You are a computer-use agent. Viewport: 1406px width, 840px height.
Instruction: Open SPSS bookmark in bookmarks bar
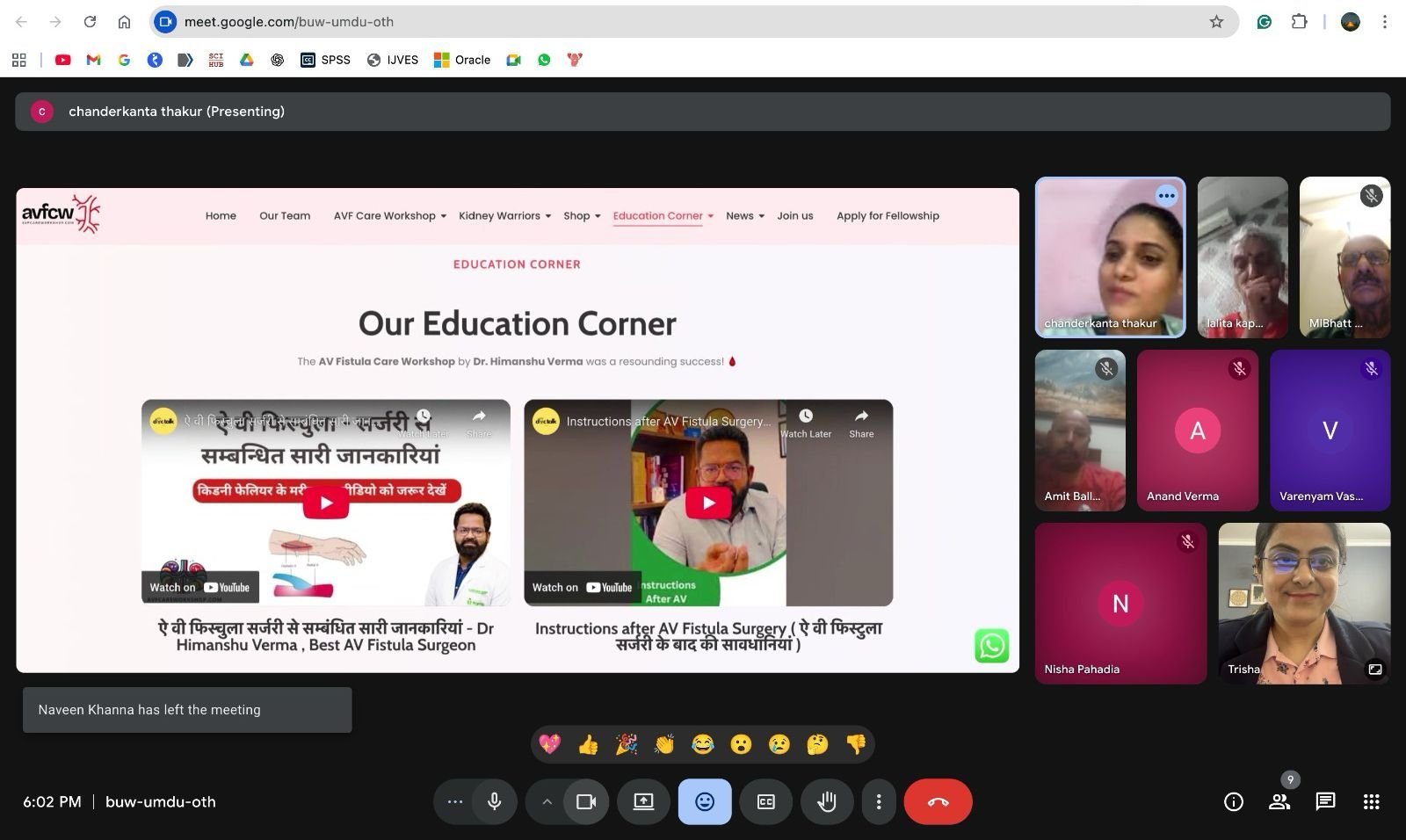pos(326,60)
